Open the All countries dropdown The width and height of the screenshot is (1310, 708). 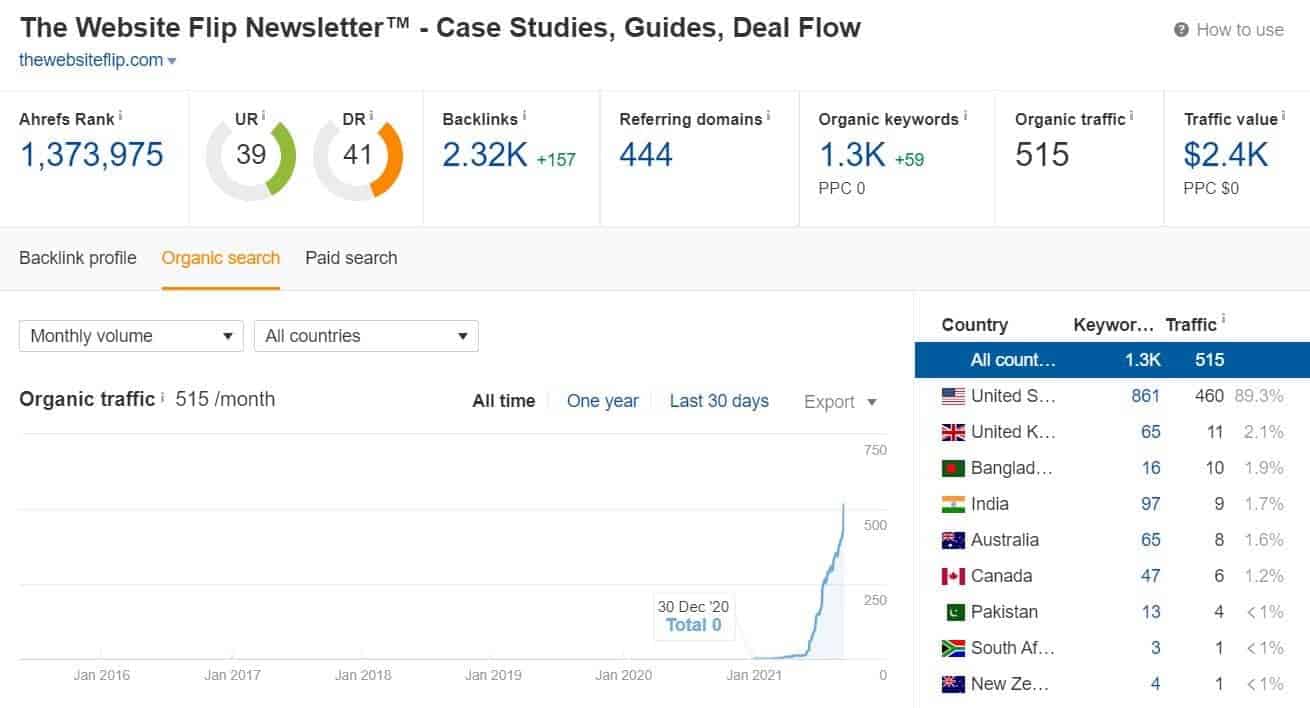(366, 336)
